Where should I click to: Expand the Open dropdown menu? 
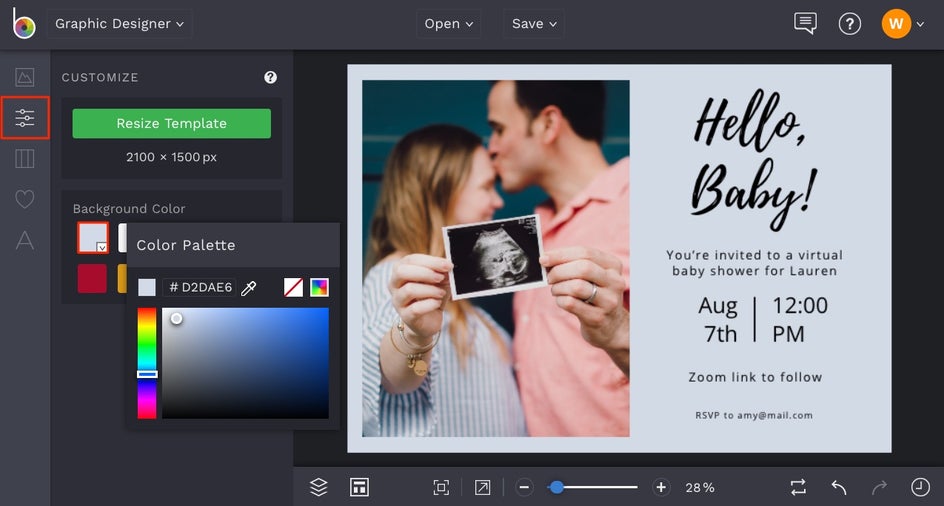(x=448, y=24)
